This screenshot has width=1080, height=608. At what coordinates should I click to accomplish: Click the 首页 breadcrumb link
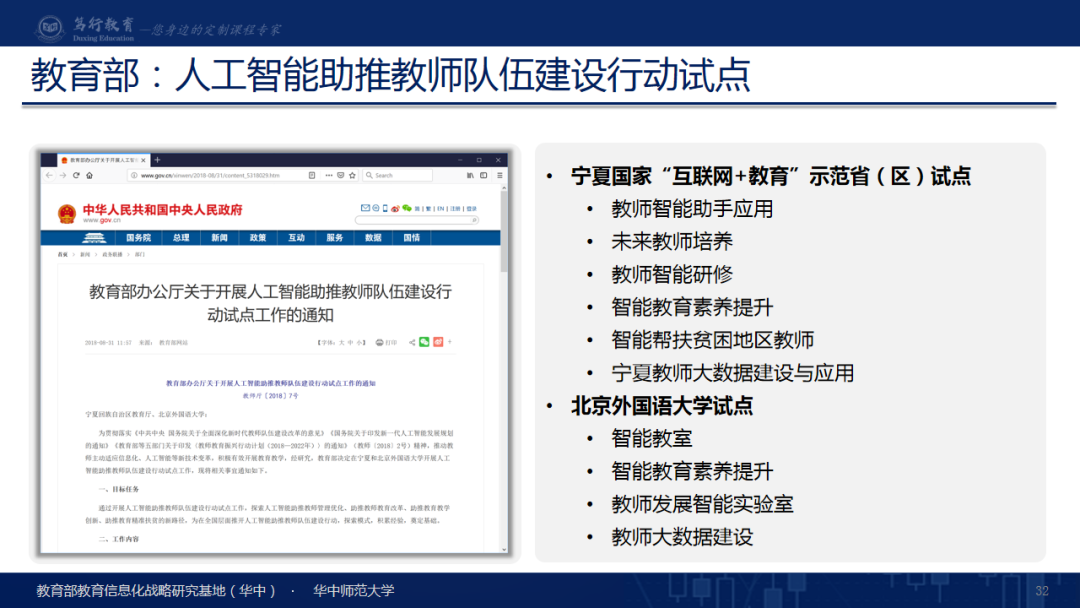[63, 255]
